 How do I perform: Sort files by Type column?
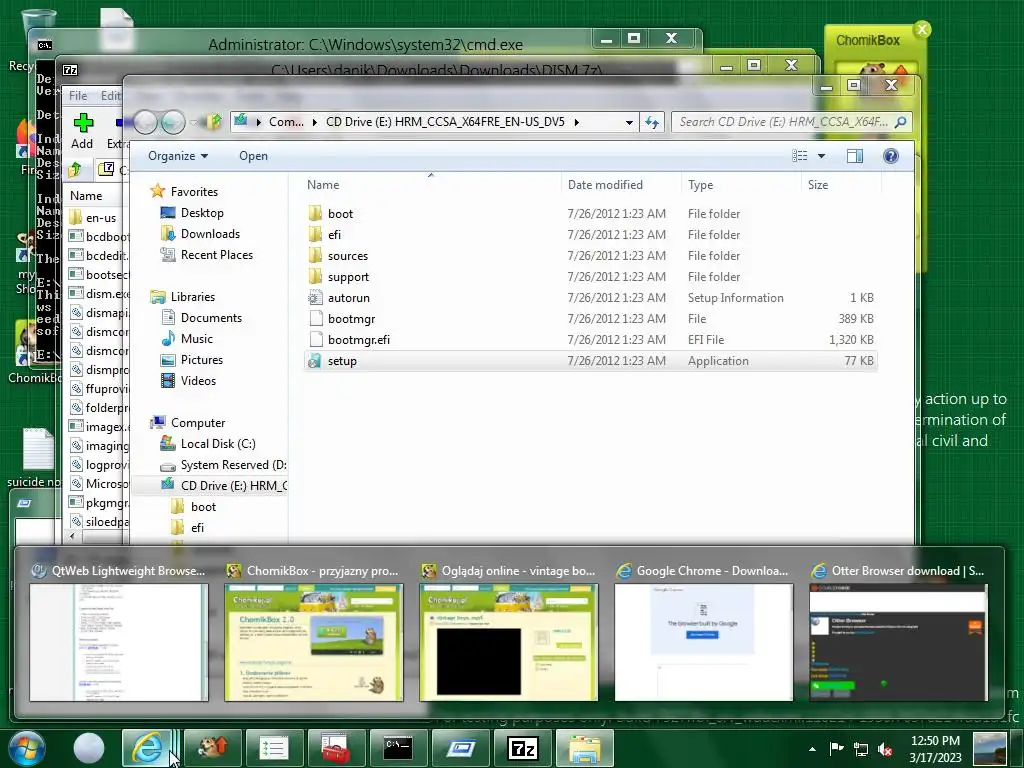[x=741, y=185]
